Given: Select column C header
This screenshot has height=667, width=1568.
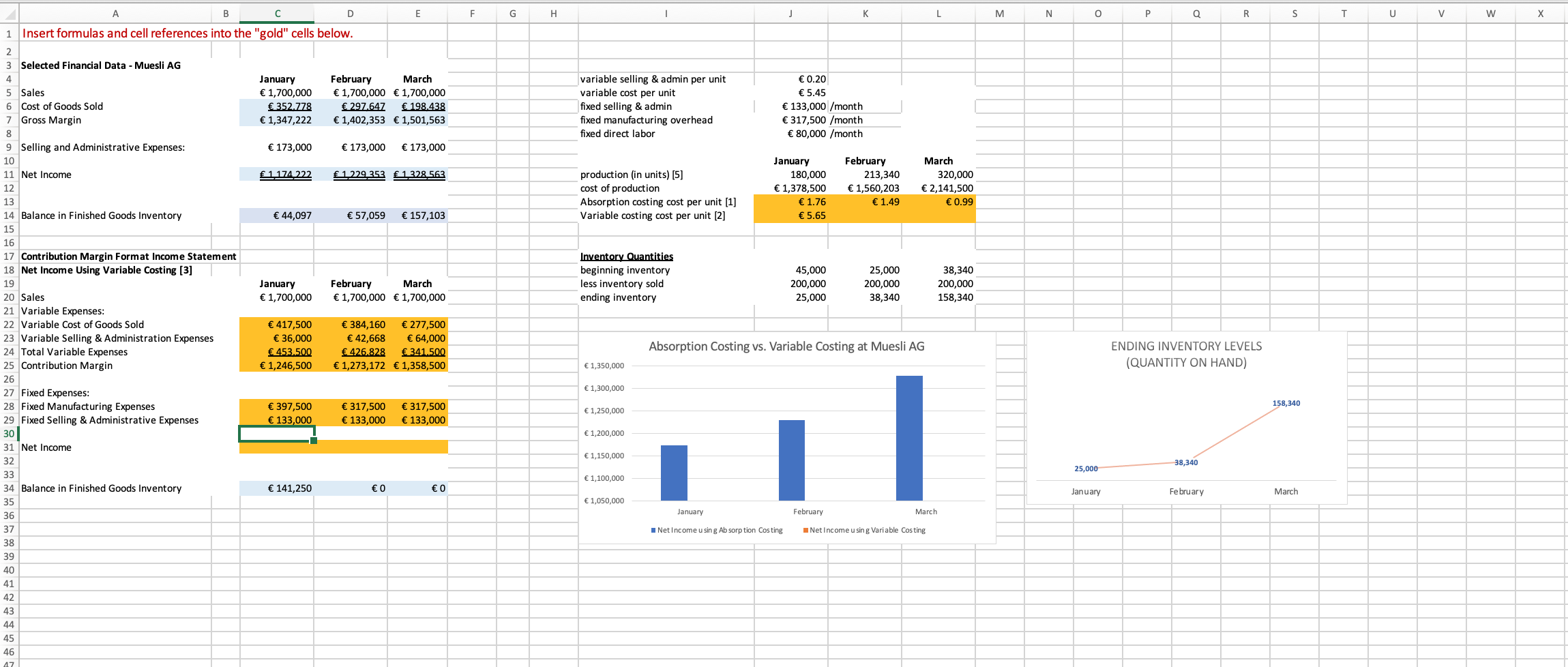Looking at the screenshot, I should pos(277,13).
